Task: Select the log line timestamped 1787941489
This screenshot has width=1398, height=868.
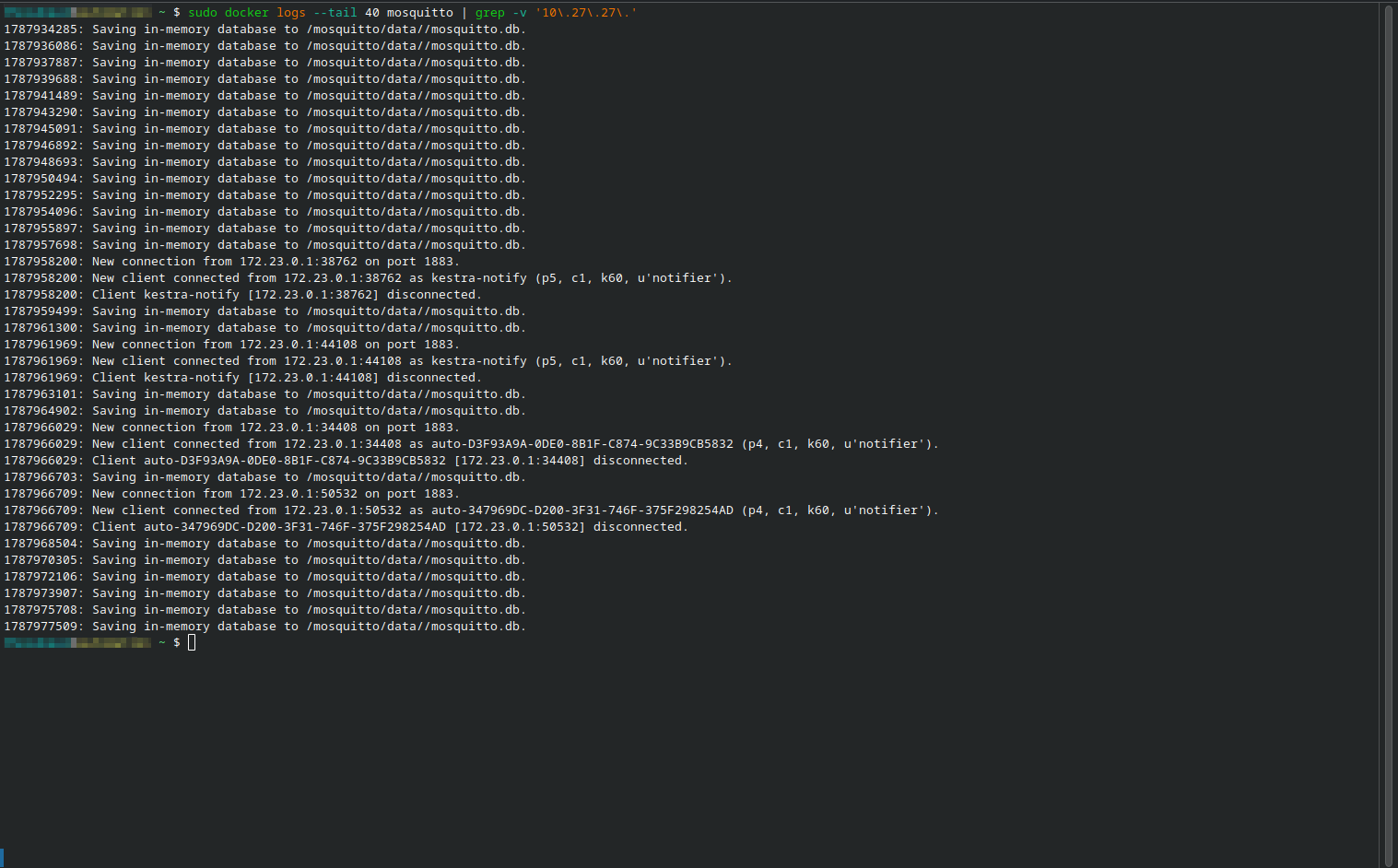Action: (265, 96)
